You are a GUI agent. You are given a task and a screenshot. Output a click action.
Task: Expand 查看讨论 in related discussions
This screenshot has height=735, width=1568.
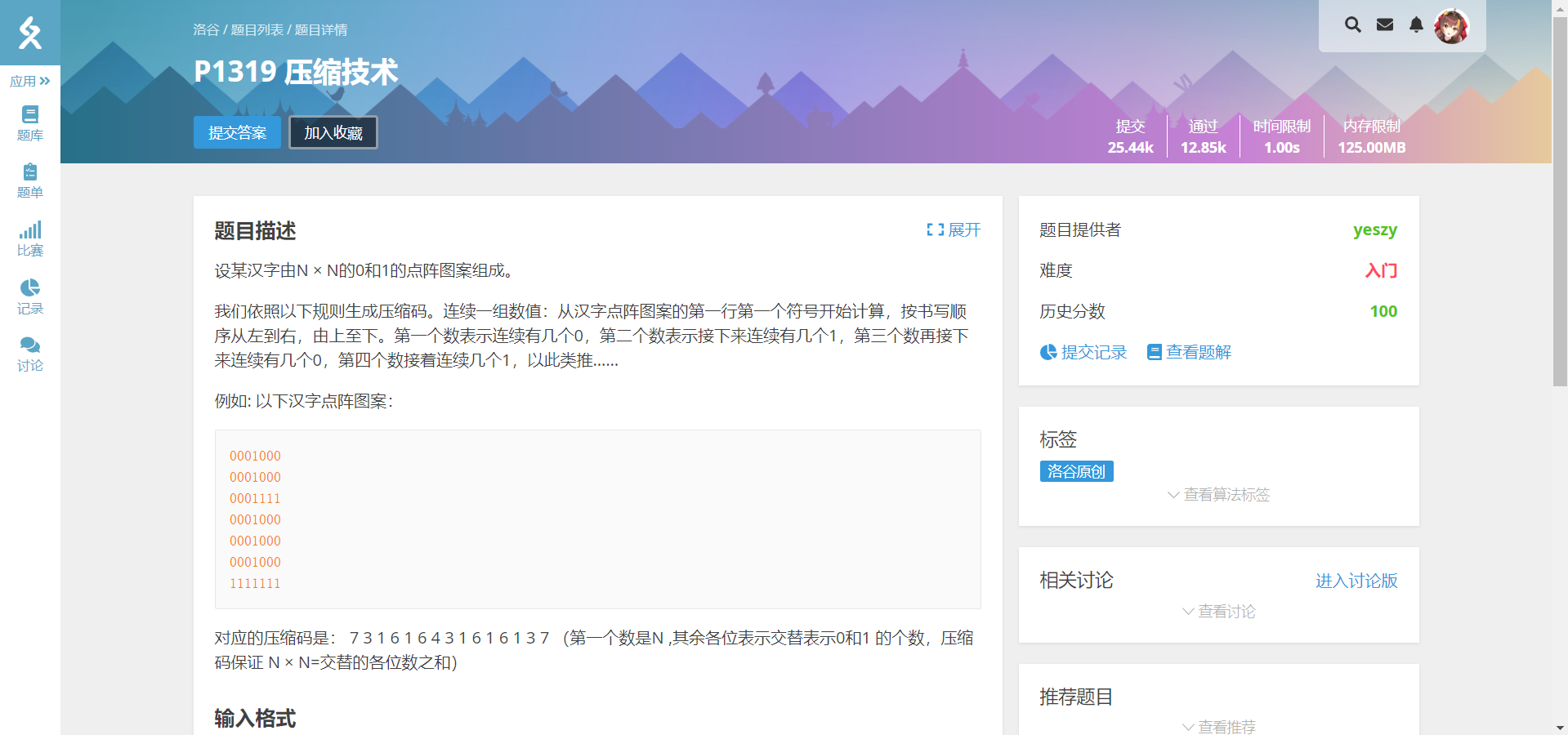[1218, 612]
